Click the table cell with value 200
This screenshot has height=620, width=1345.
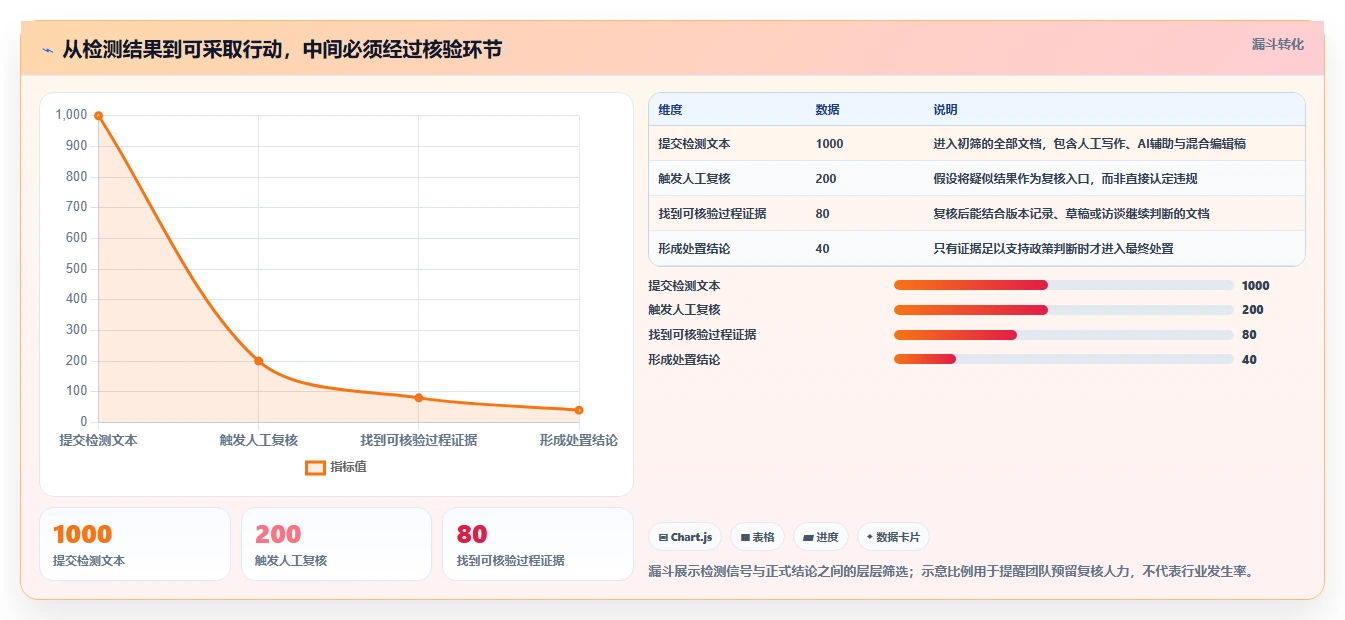click(826, 179)
